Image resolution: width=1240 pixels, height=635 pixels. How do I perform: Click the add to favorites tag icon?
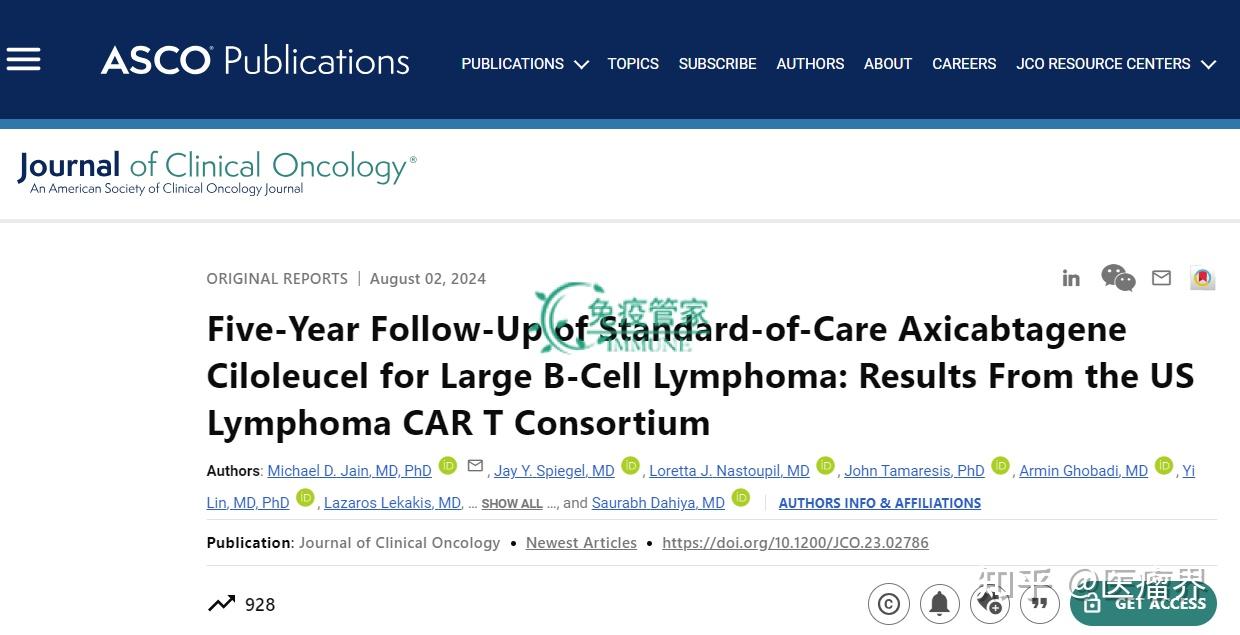point(990,604)
